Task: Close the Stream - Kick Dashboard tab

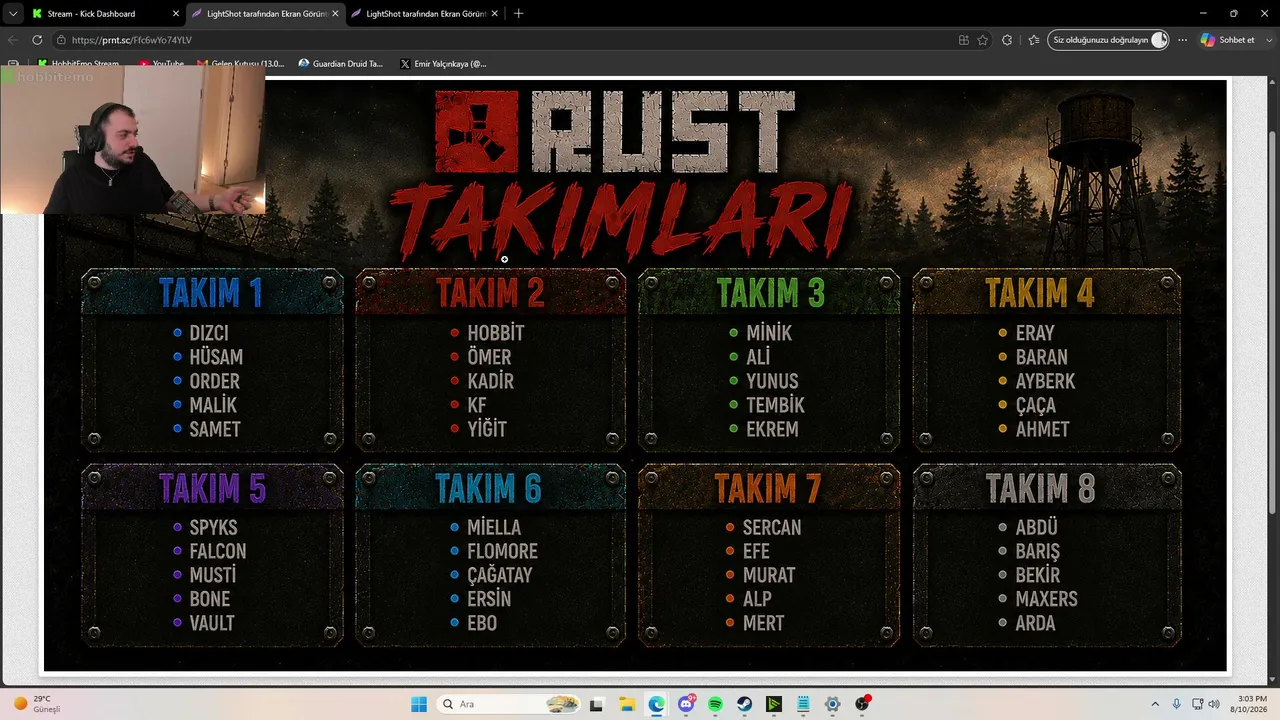Action: coord(176,14)
